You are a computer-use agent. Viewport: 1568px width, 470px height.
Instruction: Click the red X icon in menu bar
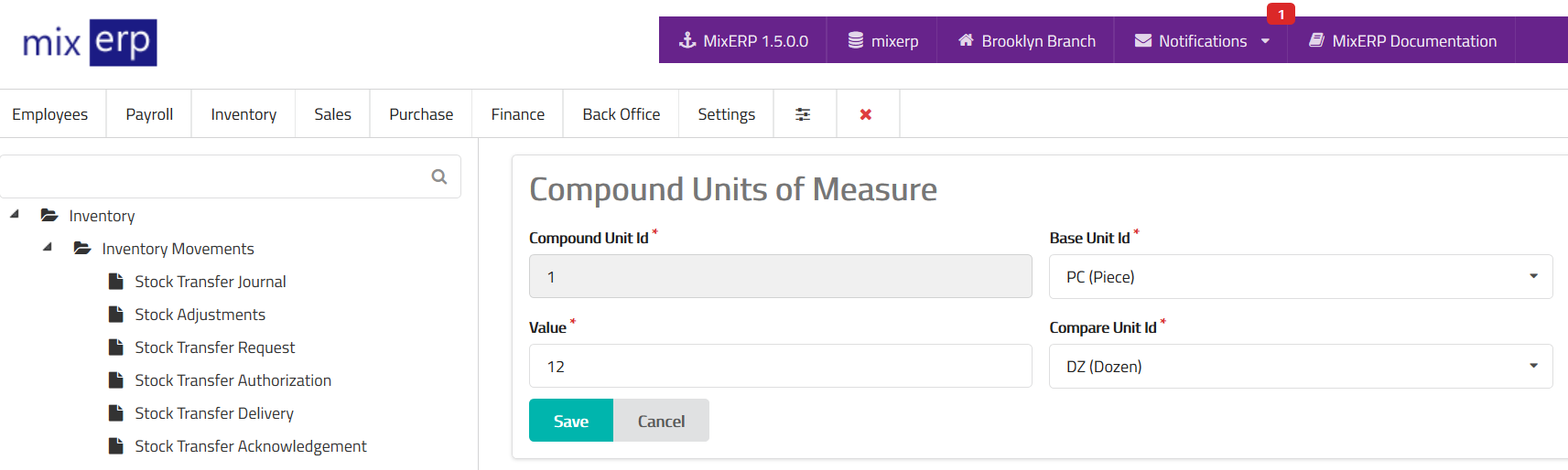pos(866,114)
